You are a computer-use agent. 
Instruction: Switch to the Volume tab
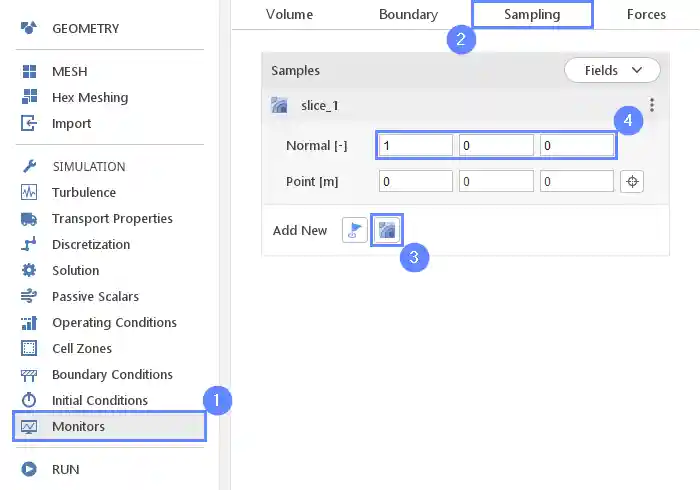coord(289,15)
